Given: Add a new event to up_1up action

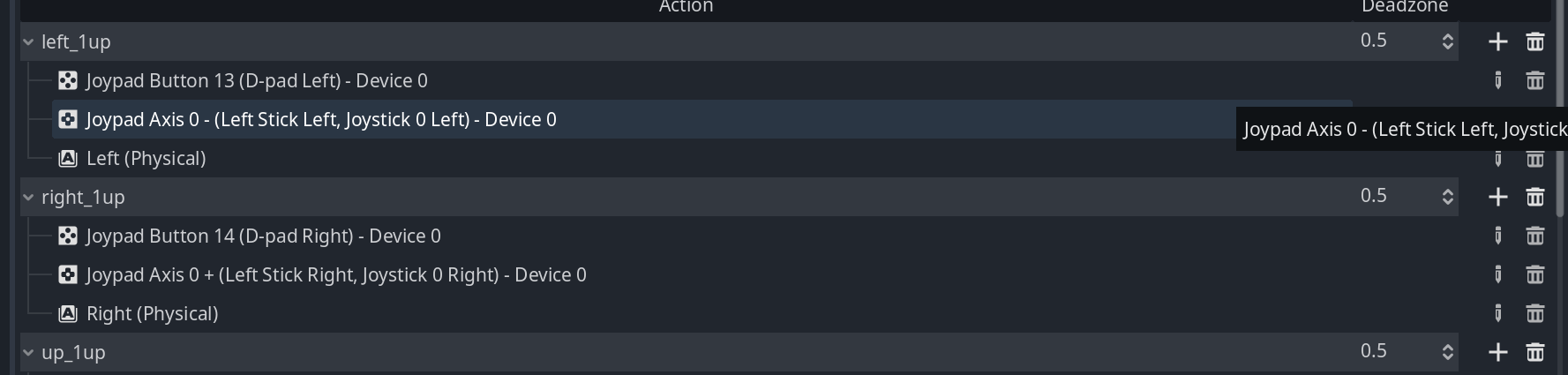Looking at the screenshot, I should [1497, 352].
